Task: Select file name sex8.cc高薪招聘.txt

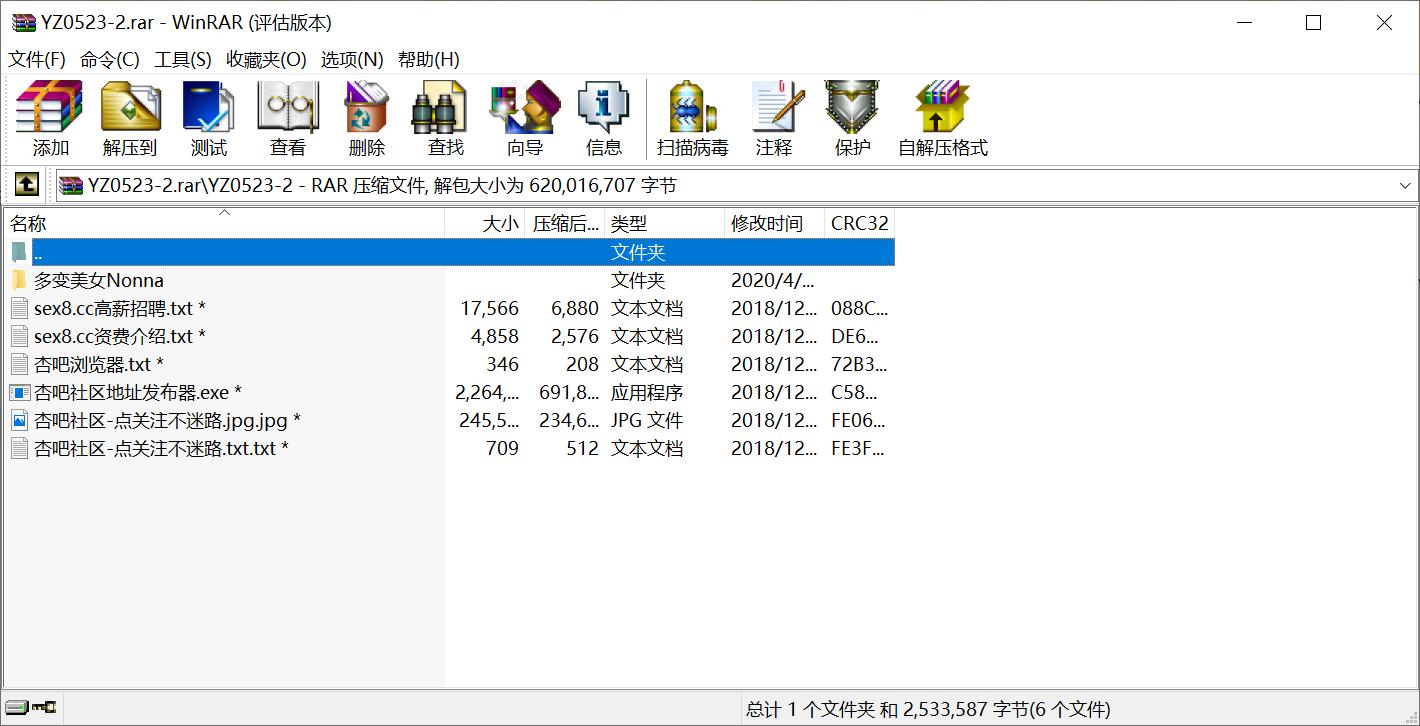Action: point(120,308)
